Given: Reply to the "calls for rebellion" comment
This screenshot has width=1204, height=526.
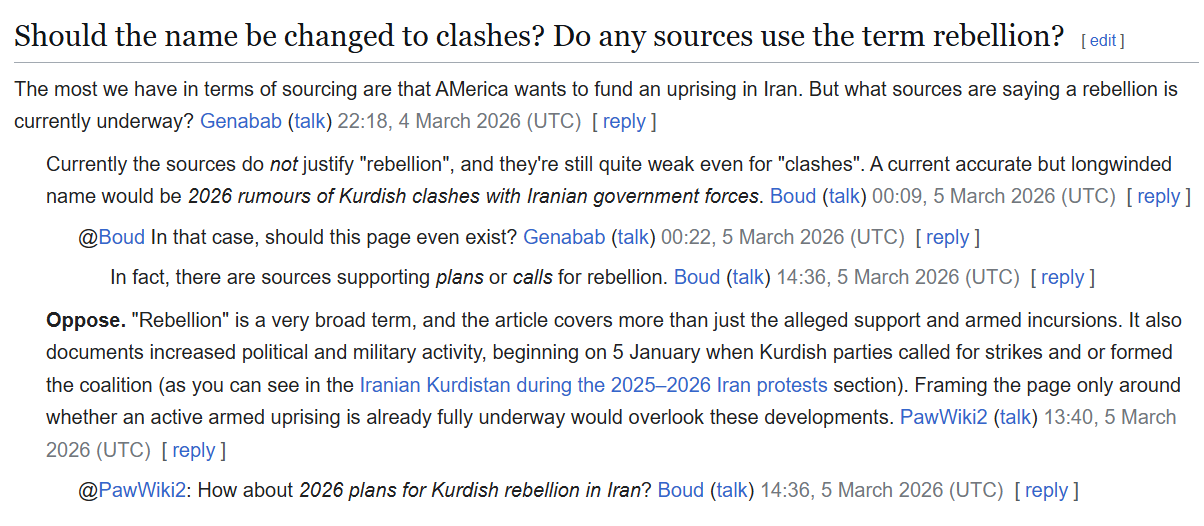Looking at the screenshot, I should [1062, 277].
